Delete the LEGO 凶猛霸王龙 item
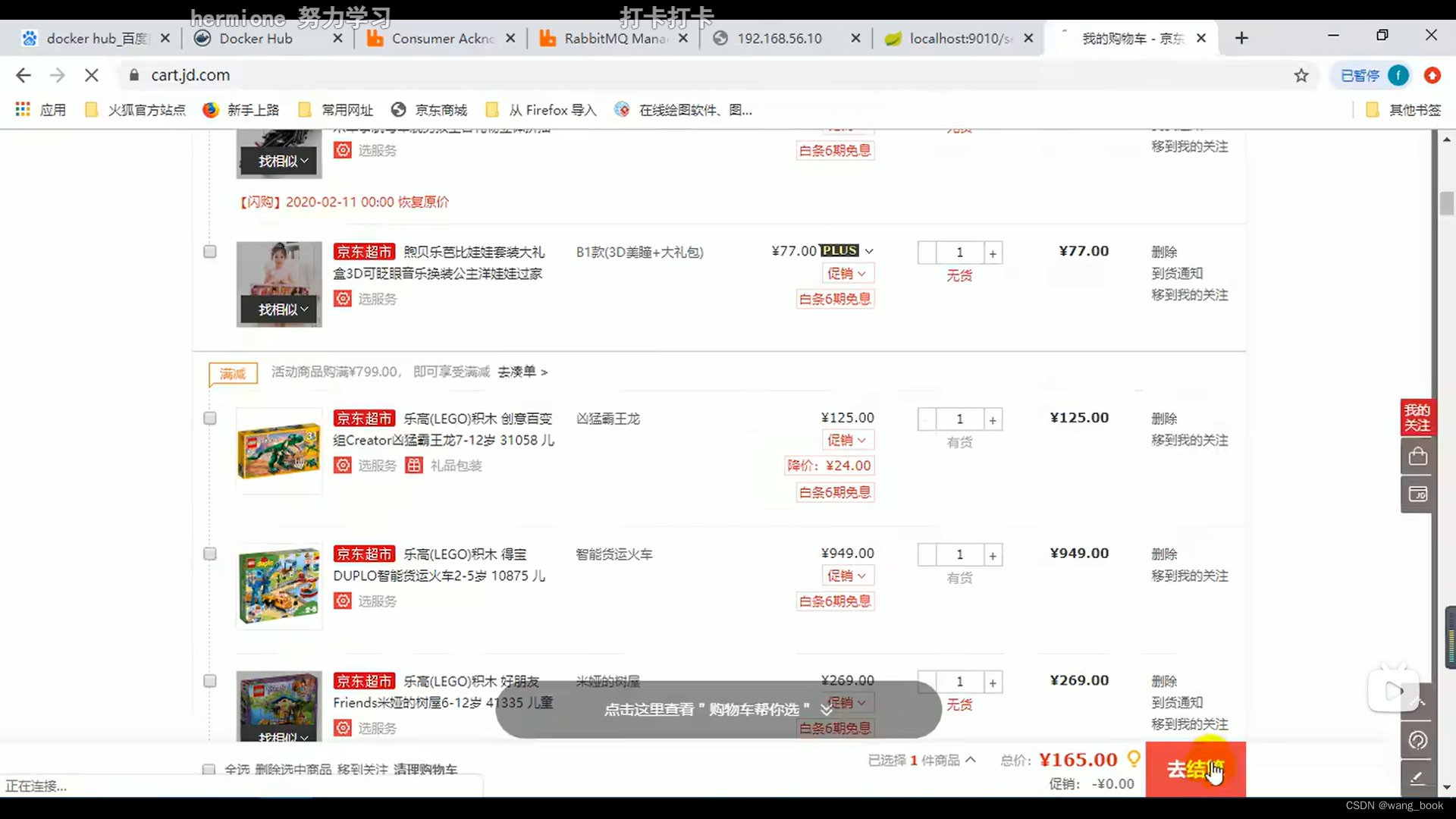 [x=1164, y=419]
